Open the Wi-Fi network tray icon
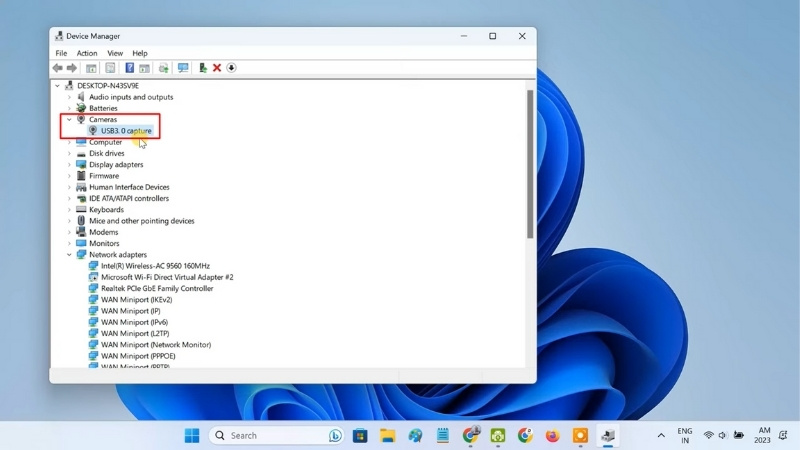This screenshot has width=800, height=450. [x=708, y=435]
